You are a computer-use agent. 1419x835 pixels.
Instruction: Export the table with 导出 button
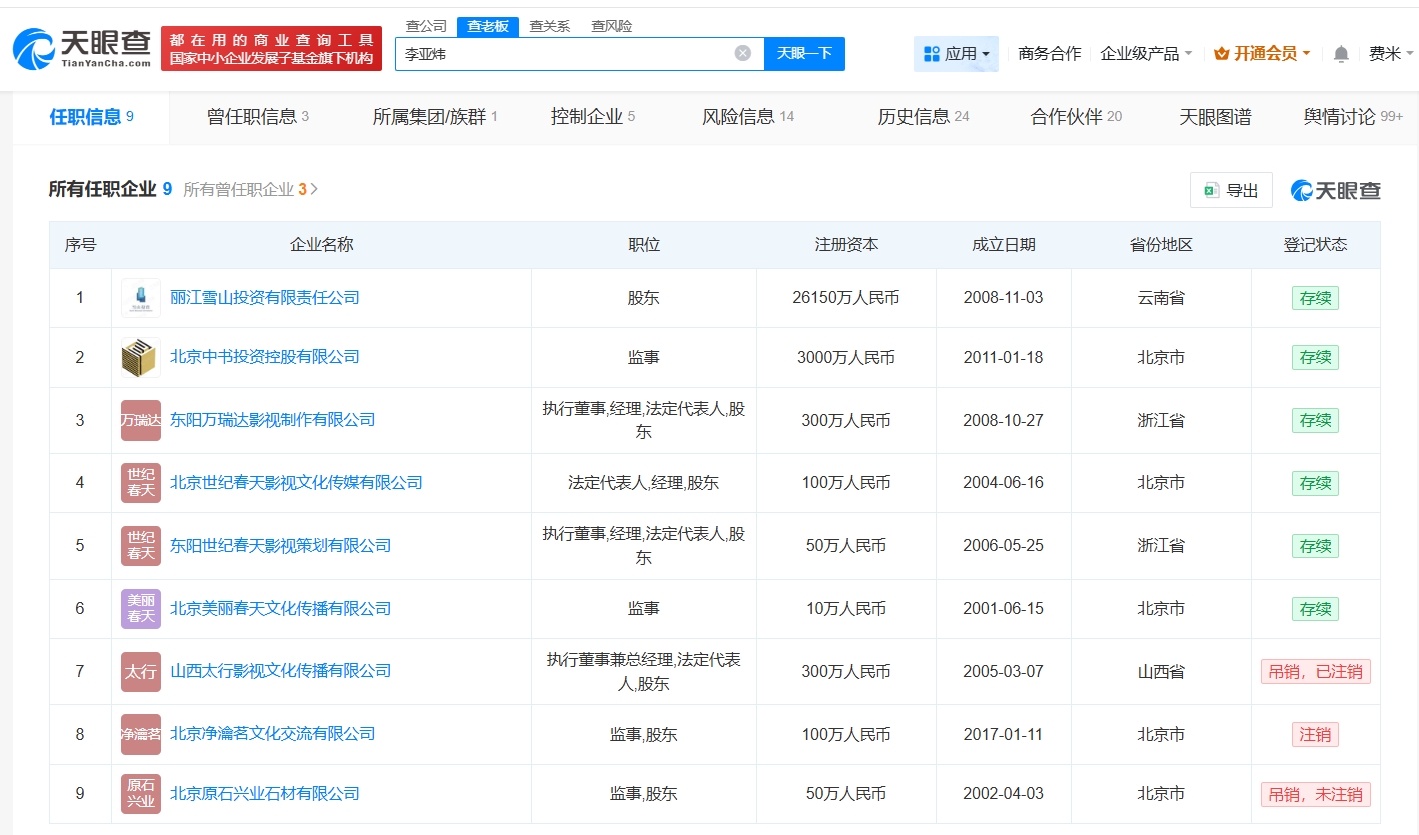(1231, 190)
